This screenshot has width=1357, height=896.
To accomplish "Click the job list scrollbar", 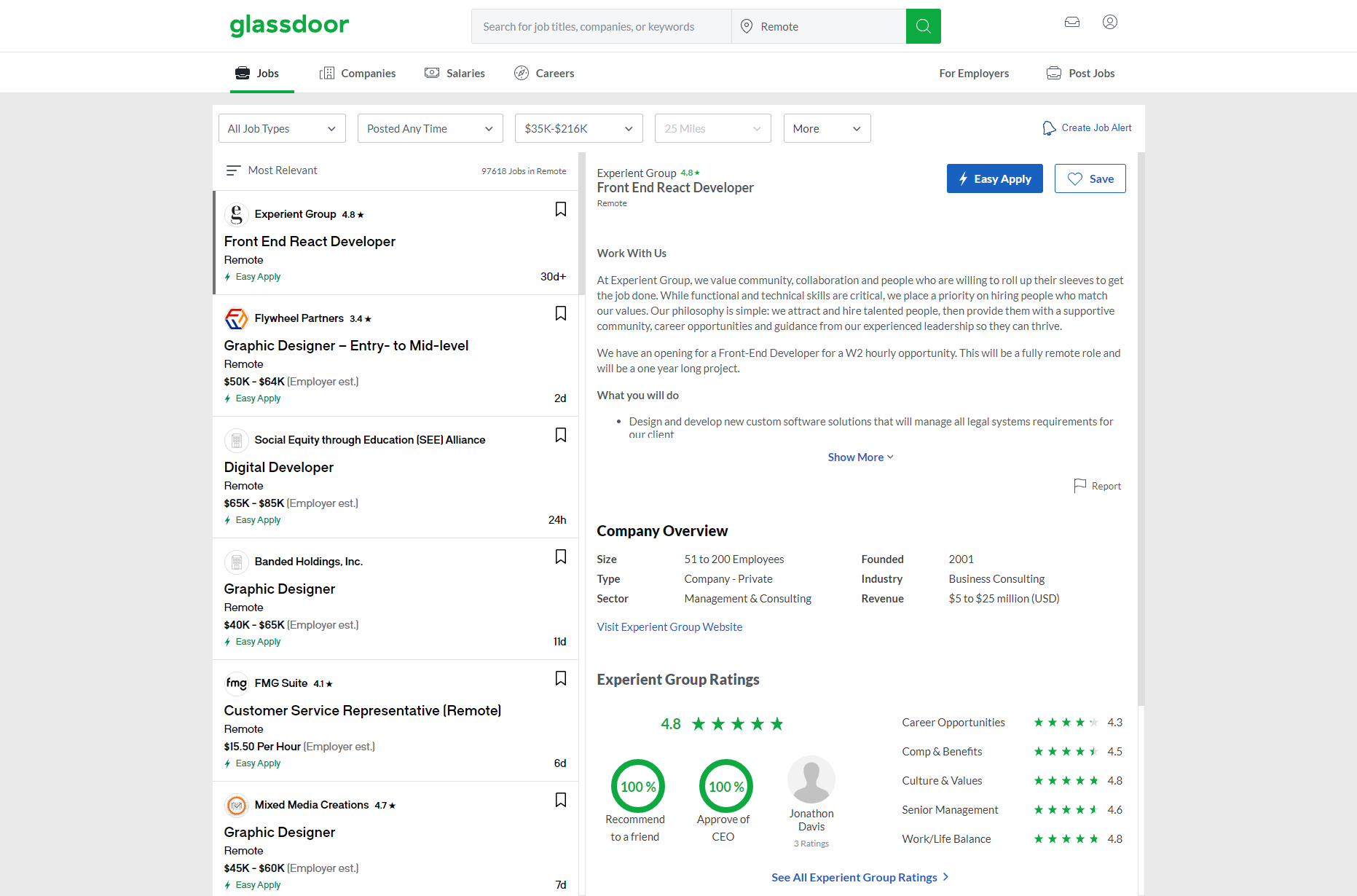I will (581, 224).
